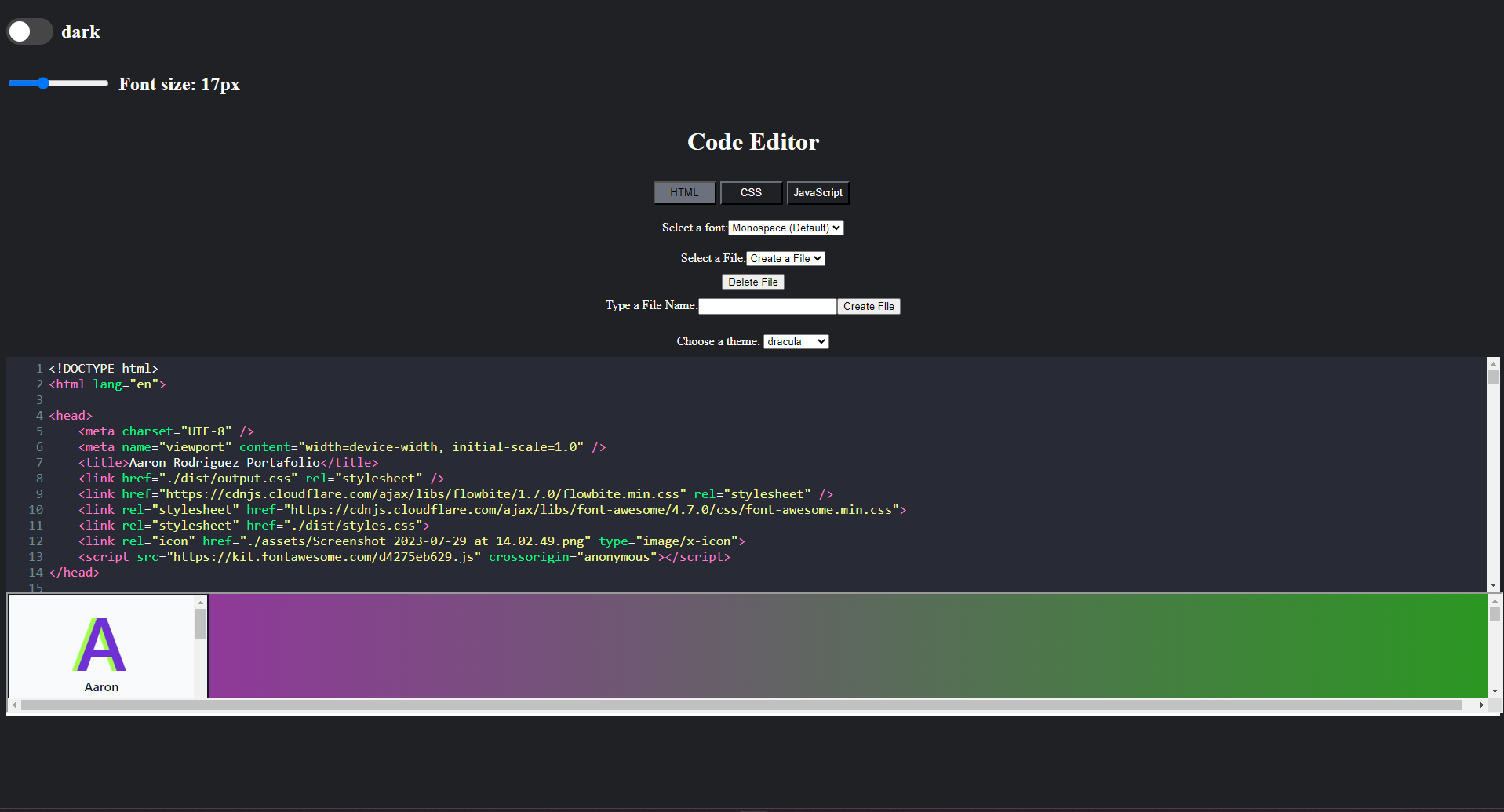Open the Select a File dropdown
Image resolution: width=1504 pixels, height=812 pixels.
click(x=785, y=259)
